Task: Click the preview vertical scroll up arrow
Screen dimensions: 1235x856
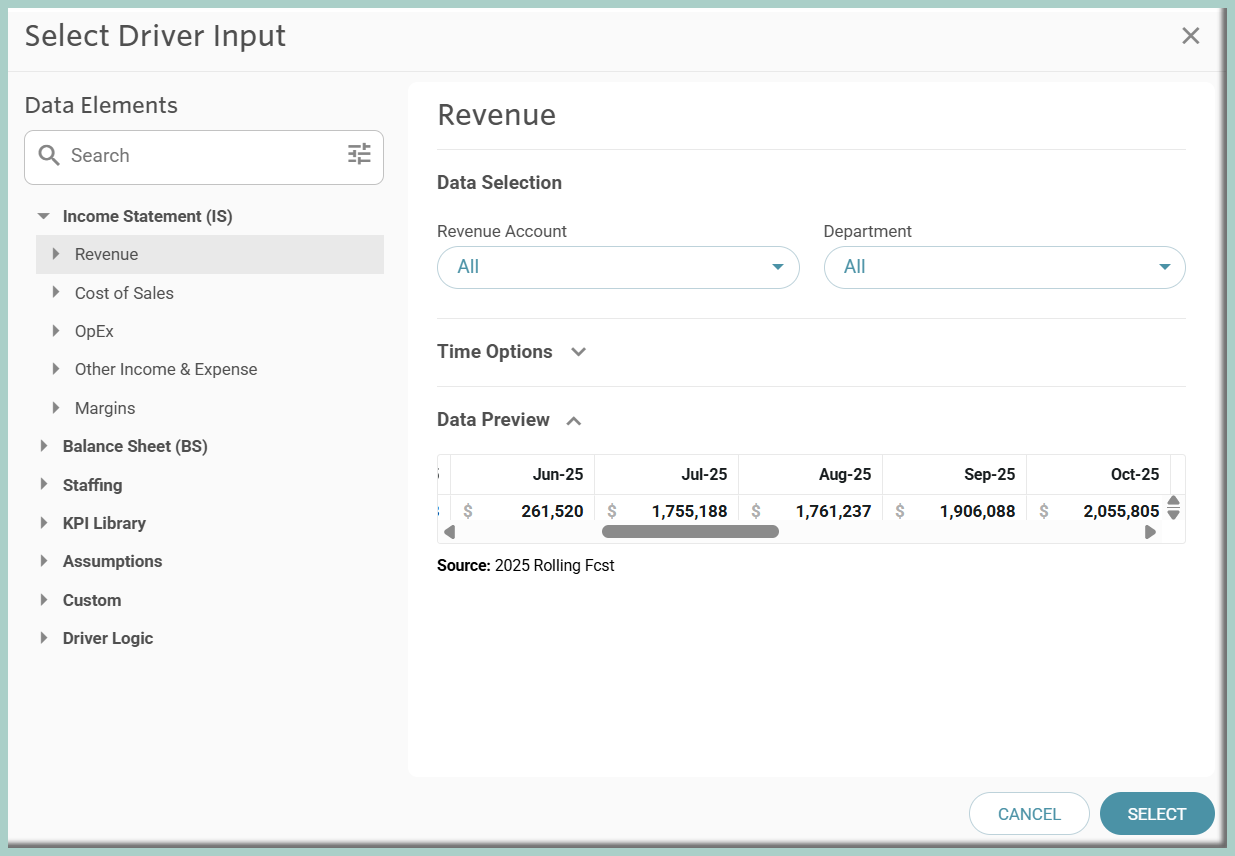Action: [1174, 501]
